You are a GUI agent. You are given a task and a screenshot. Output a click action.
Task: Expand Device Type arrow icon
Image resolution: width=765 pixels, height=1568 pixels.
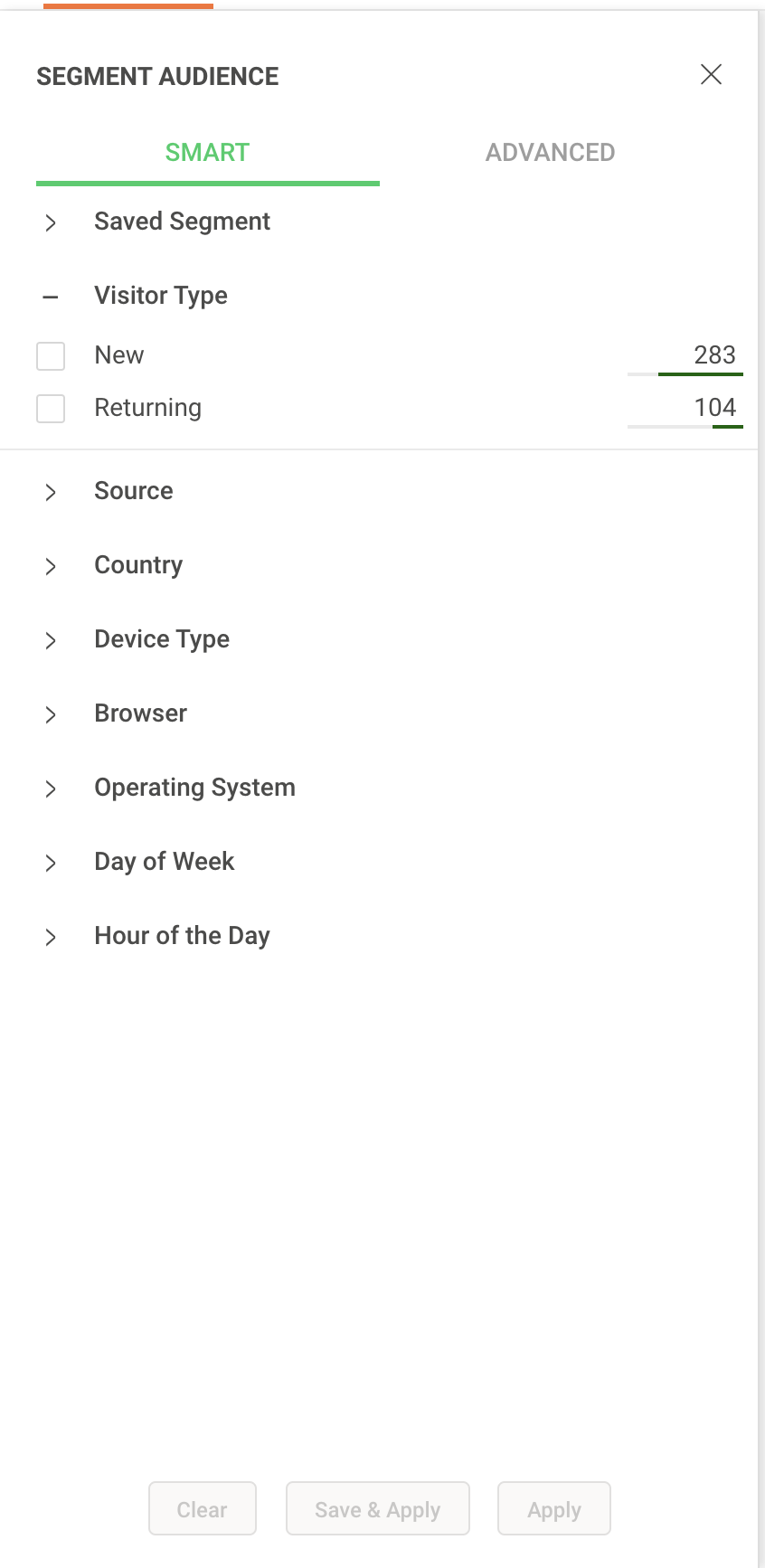pos(51,640)
